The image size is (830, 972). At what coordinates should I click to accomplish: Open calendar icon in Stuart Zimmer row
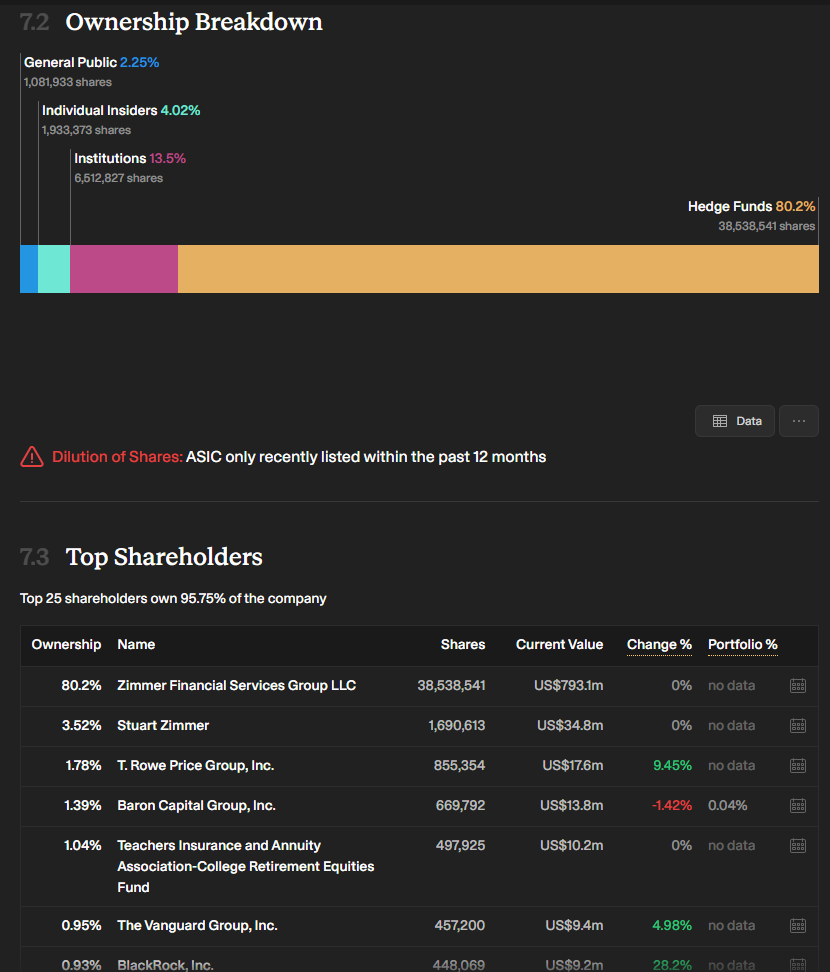click(x=798, y=725)
